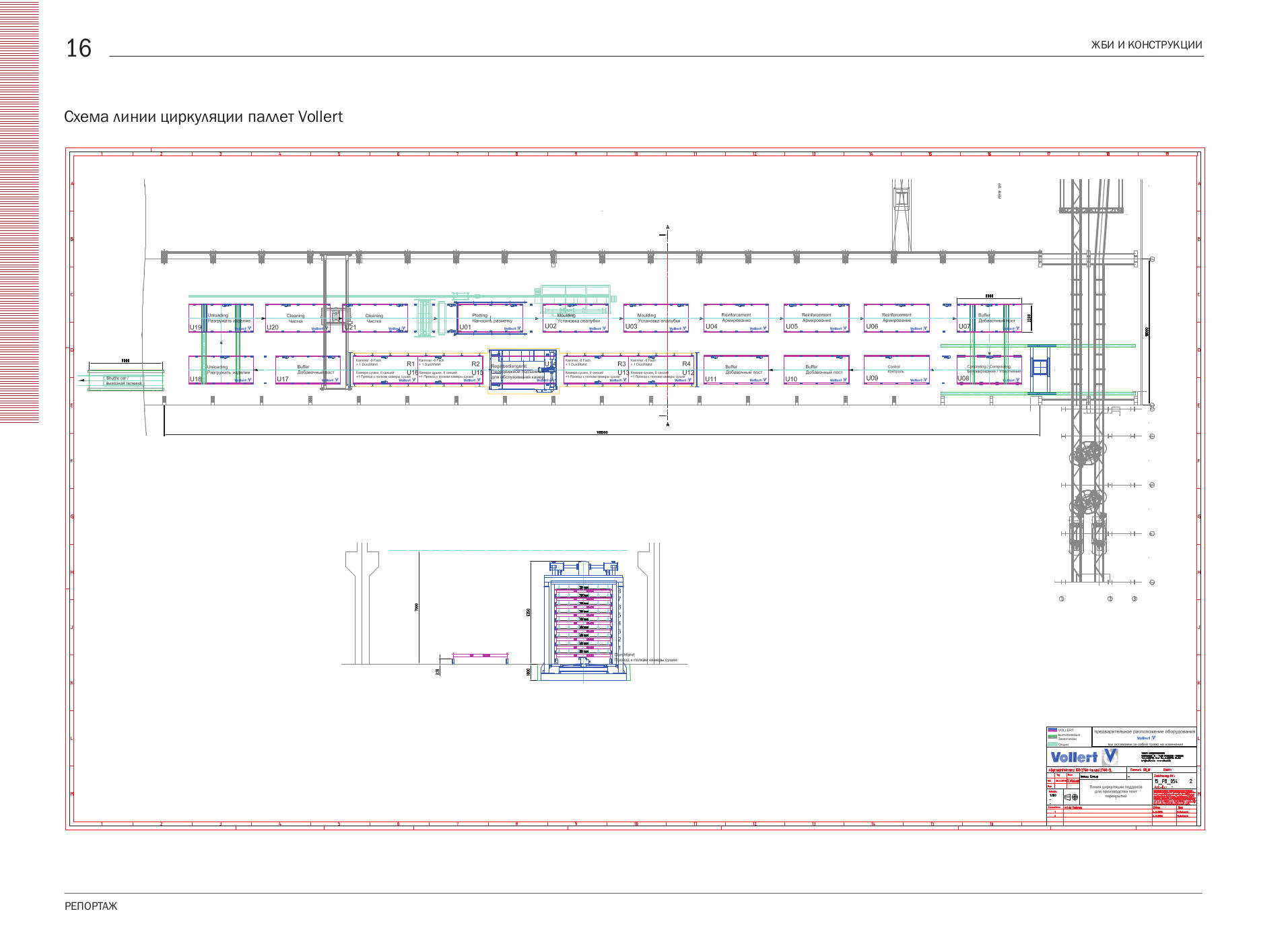The image size is (1288, 936).
Task: Select station U04 Reinforcement box
Action: [736, 318]
